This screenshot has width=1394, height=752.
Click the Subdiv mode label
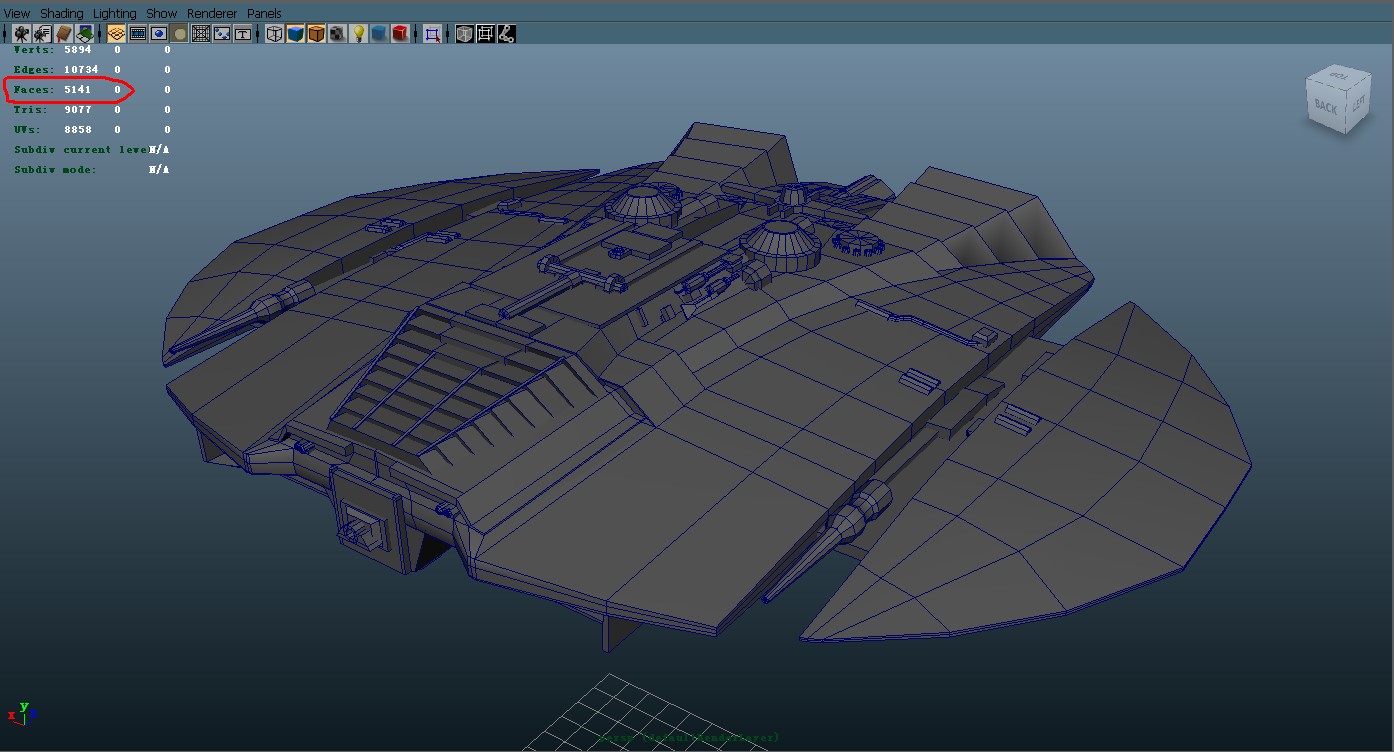coord(56,169)
